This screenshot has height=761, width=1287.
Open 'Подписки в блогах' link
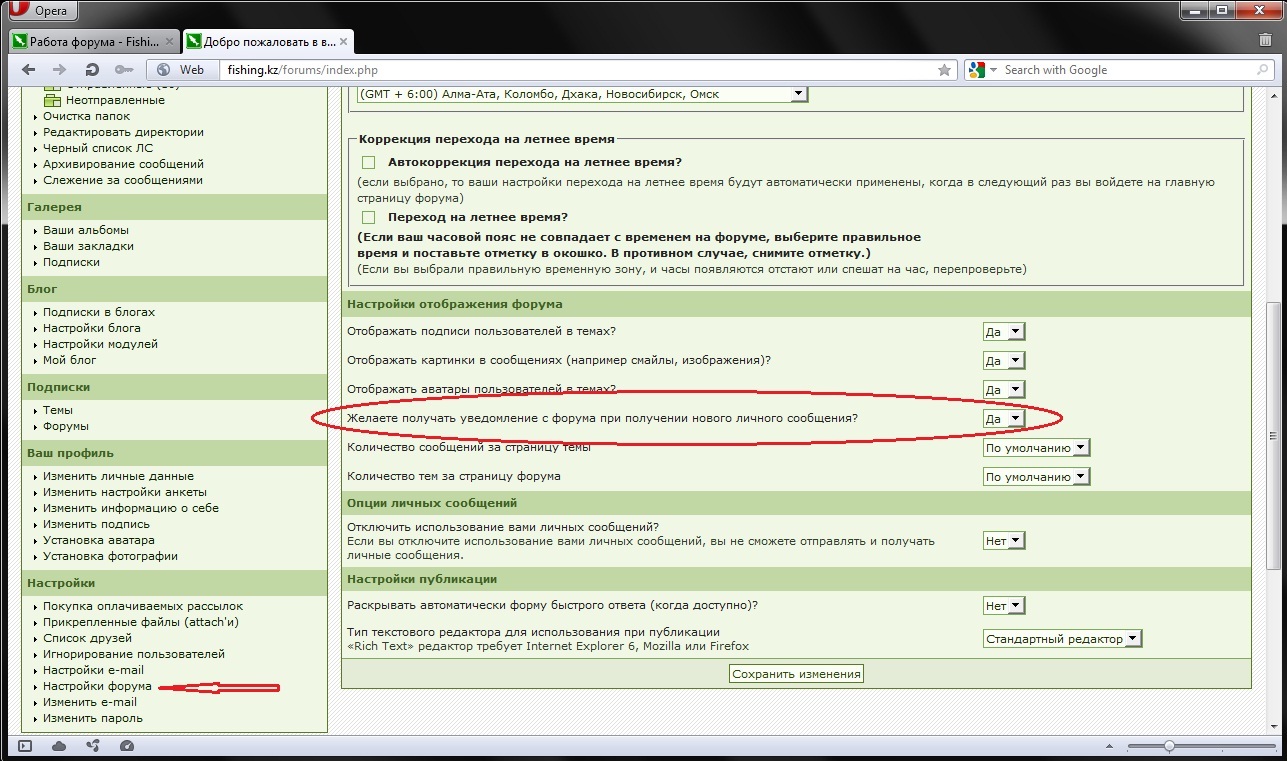[x=99, y=312]
